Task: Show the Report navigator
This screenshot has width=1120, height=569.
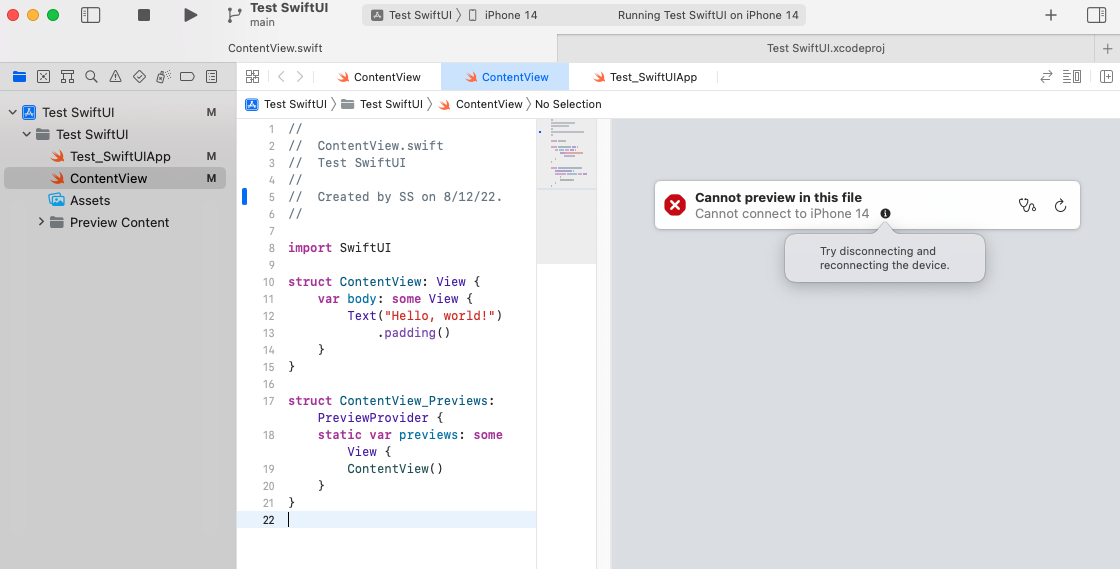Action: (x=211, y=76)
